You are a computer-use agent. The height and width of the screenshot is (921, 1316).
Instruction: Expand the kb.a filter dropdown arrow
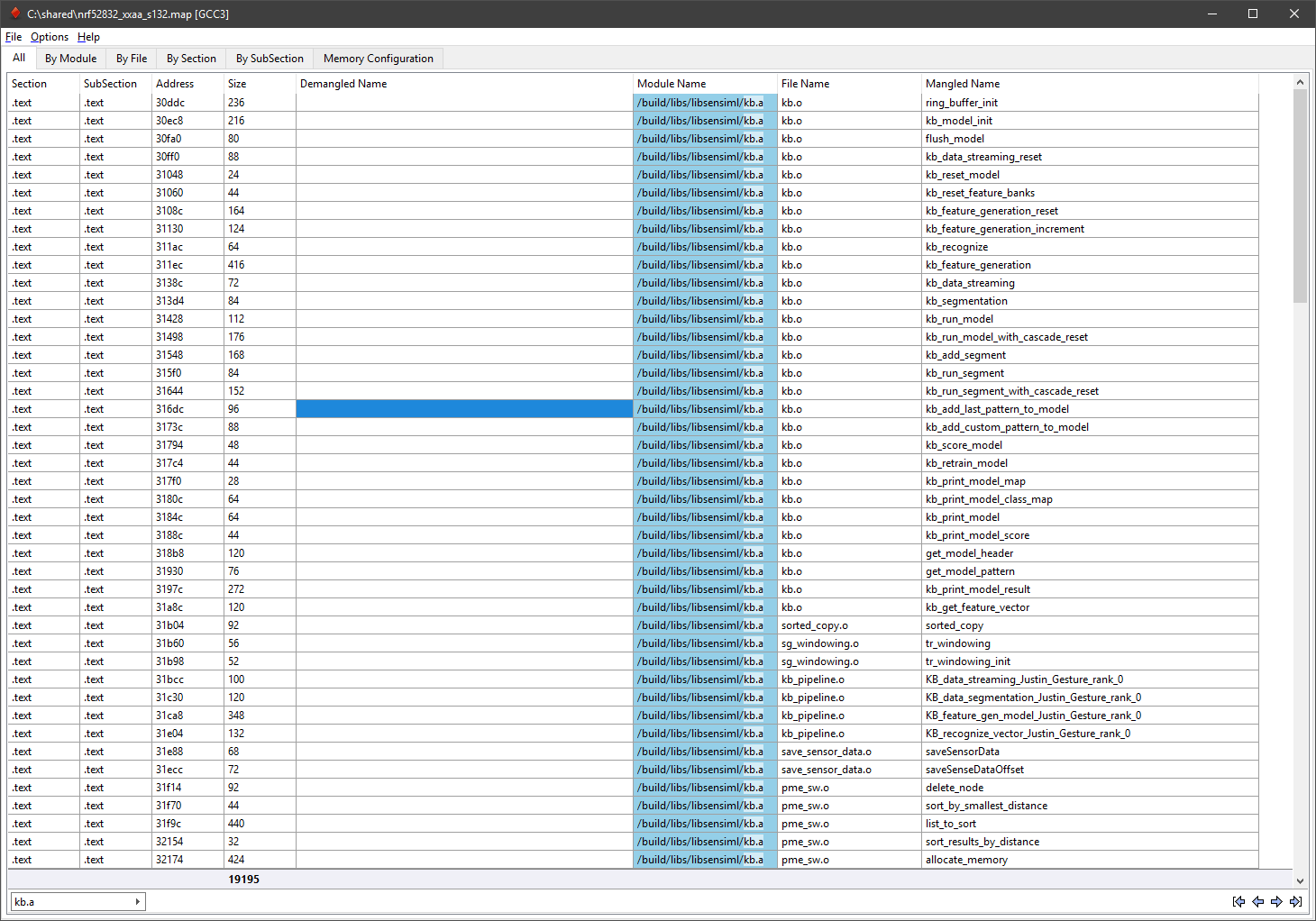137,901
